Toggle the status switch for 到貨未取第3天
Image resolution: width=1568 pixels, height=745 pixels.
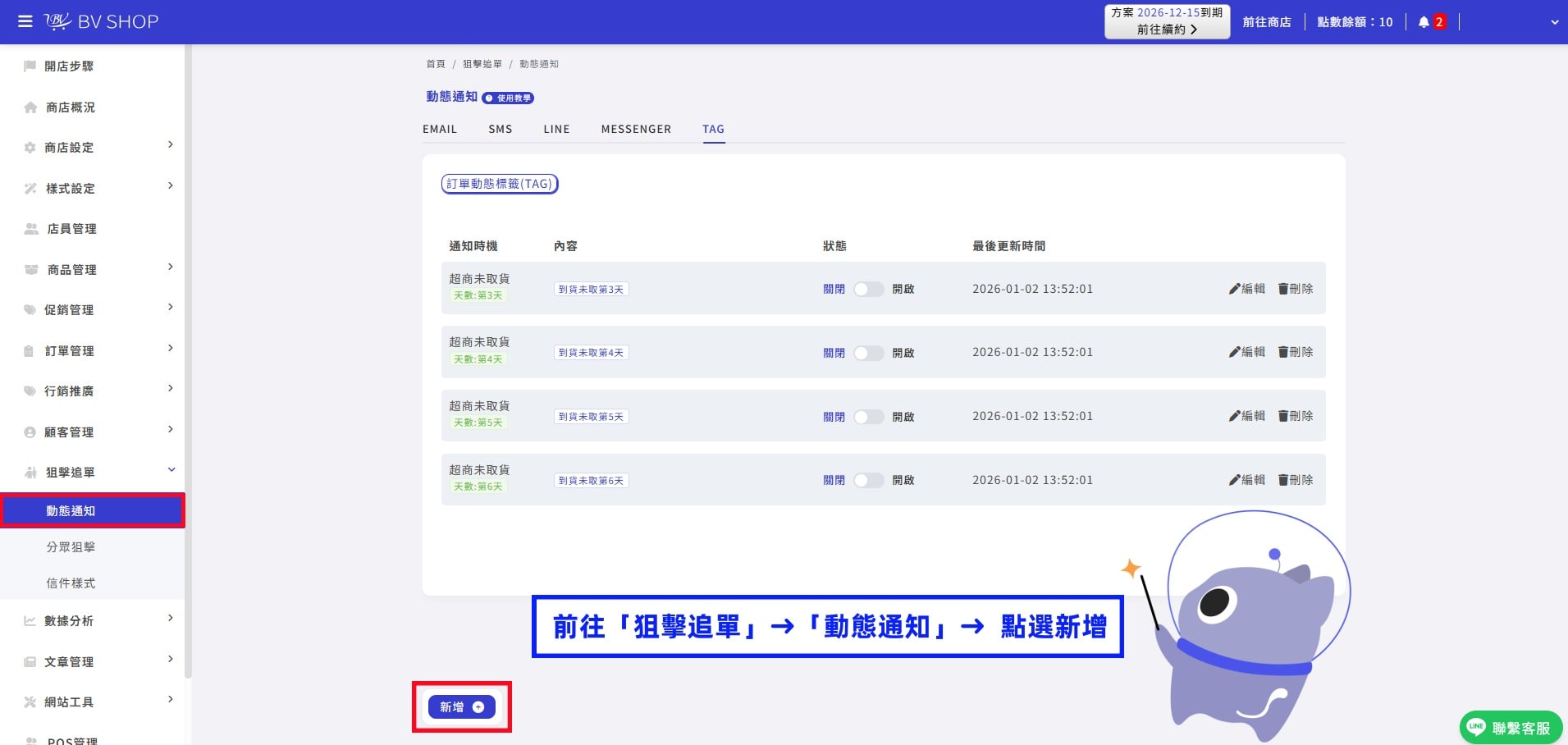[868, 289]
